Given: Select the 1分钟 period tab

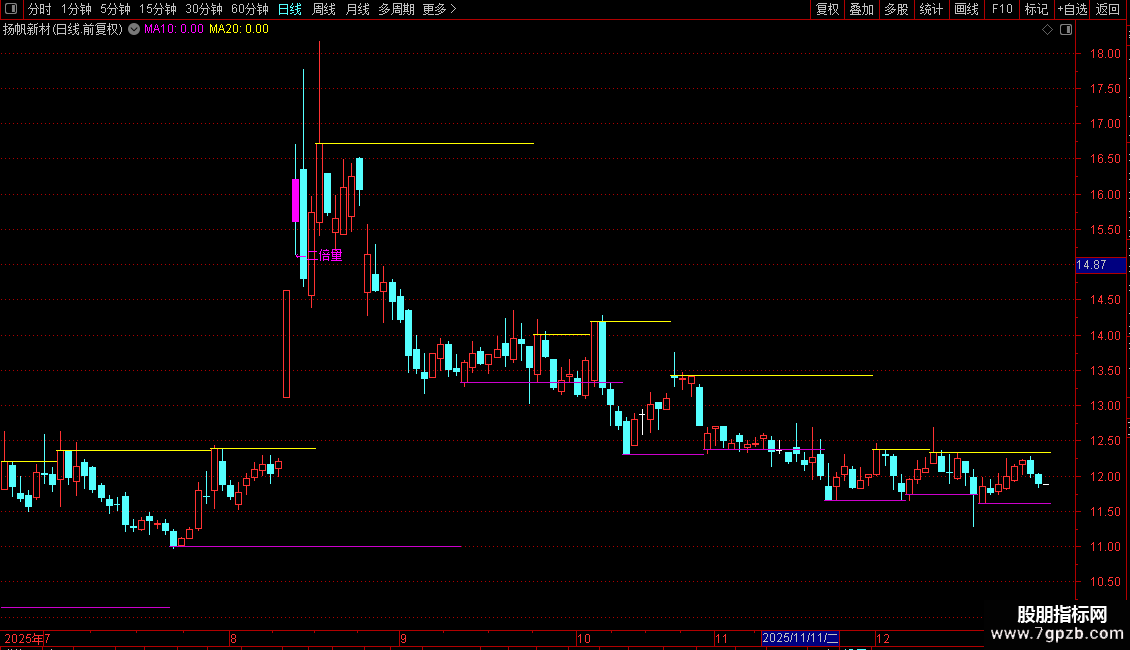Looking at the screenshot, I should tap(76, 9).
